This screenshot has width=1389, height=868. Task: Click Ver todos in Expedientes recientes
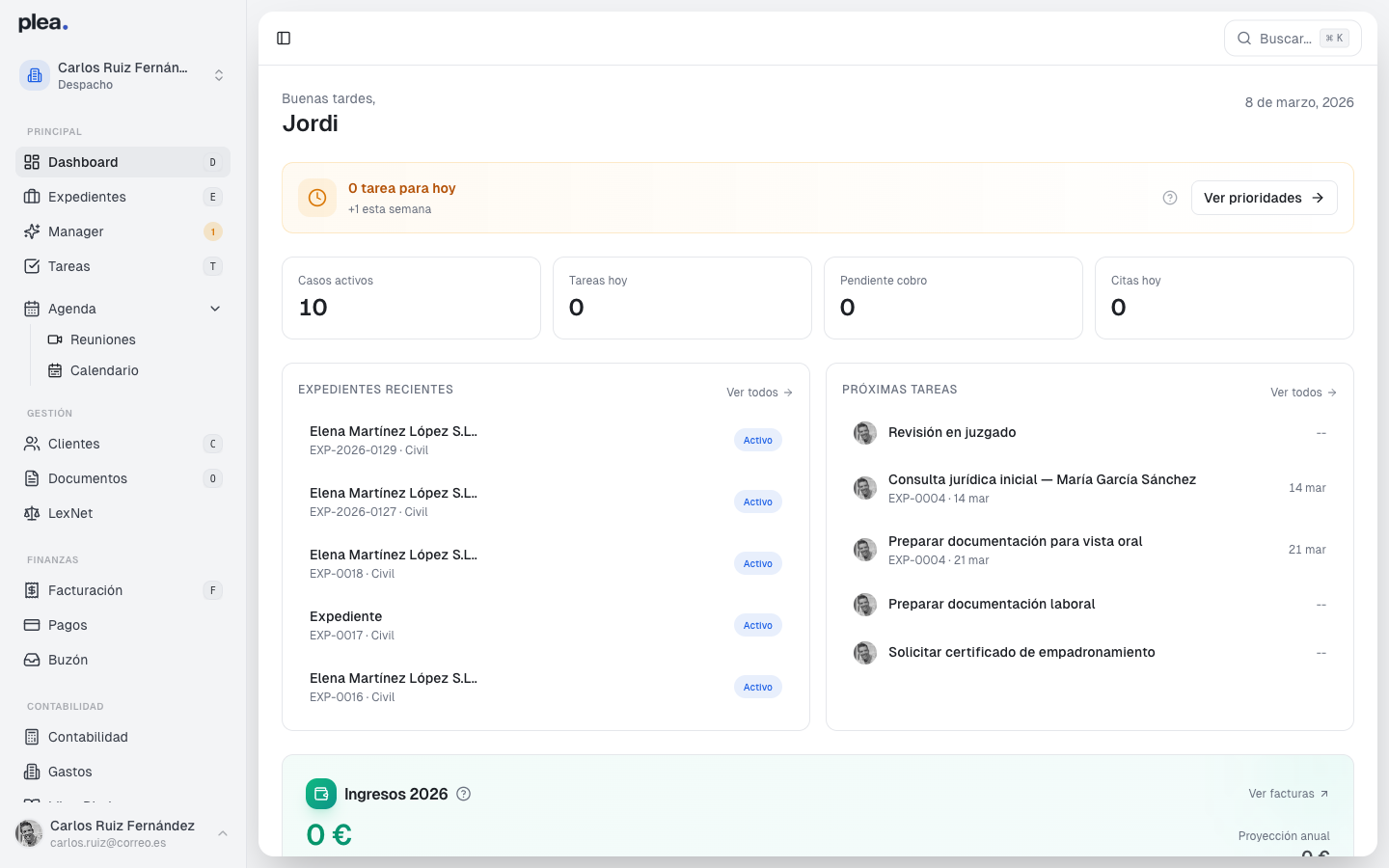click(759, 393)
